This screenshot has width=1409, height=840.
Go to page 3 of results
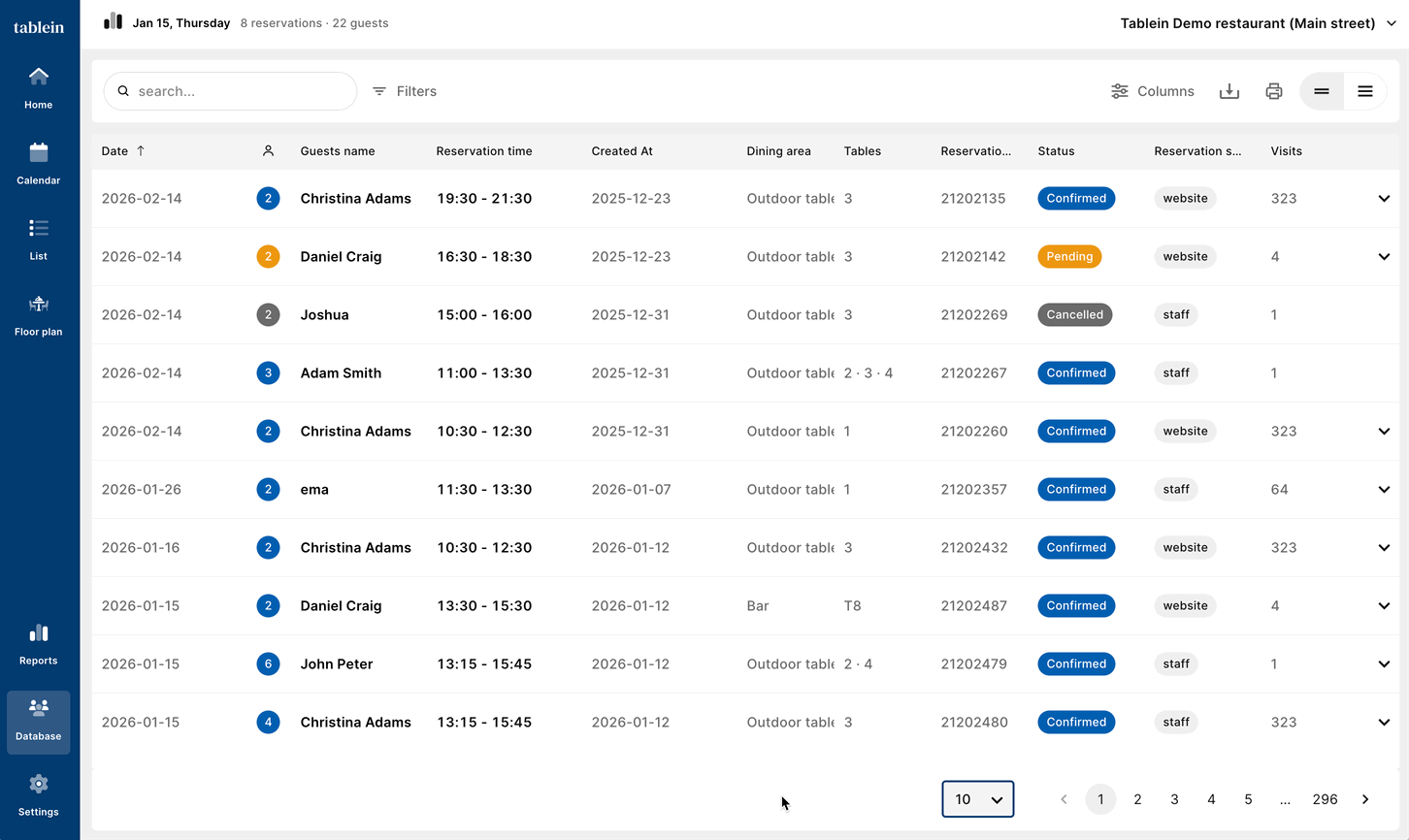[x=1174, y=799]
